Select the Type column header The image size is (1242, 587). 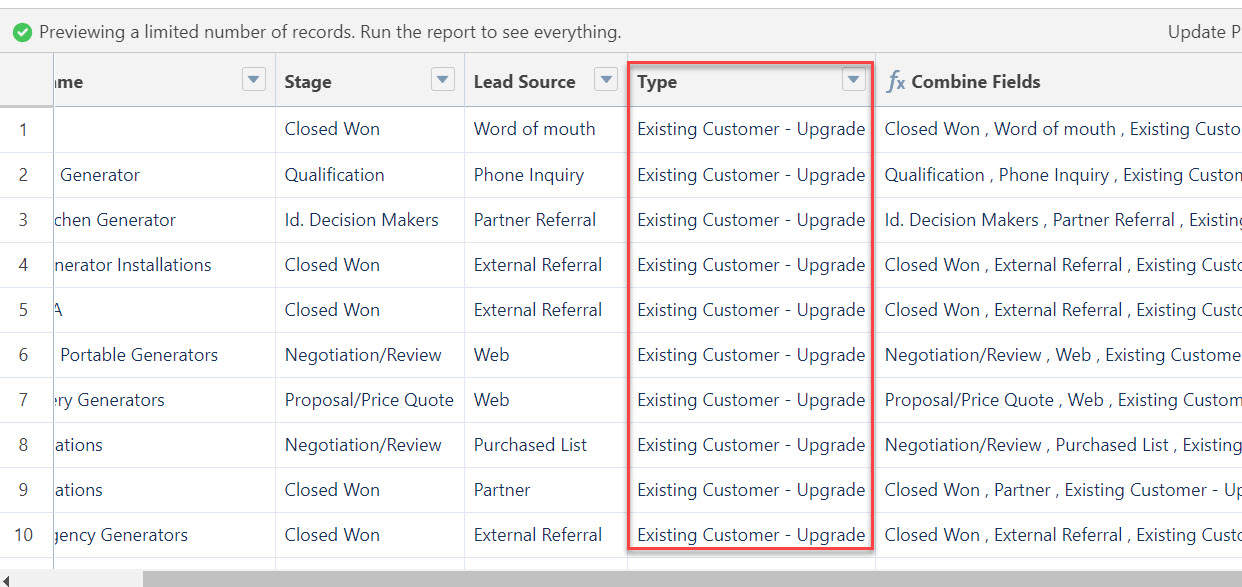[657, 81]
